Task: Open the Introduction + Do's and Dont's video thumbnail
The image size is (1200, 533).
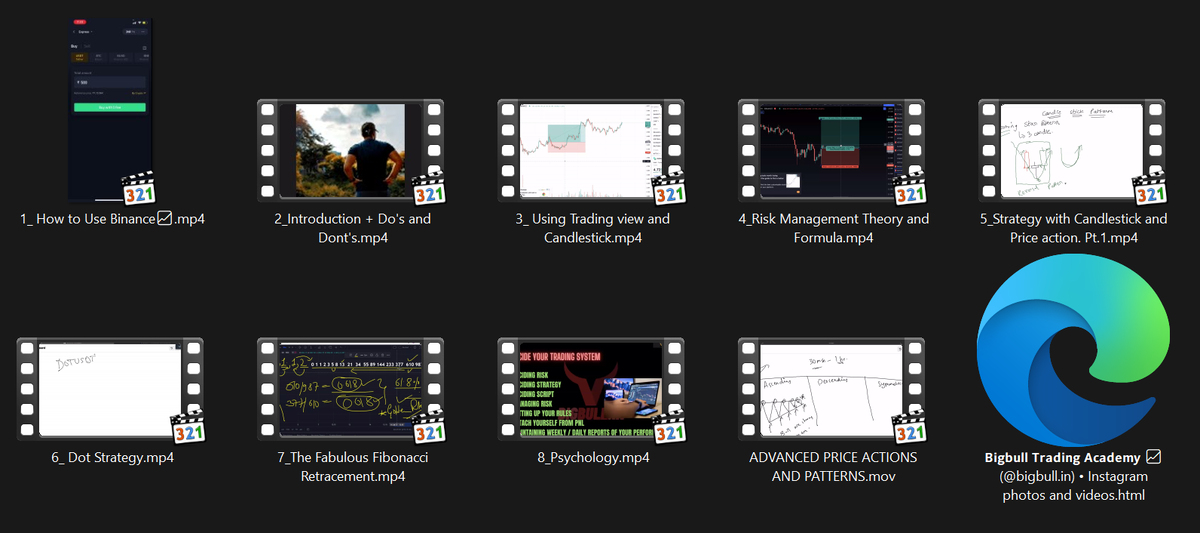Action: [x=351, y=151]
